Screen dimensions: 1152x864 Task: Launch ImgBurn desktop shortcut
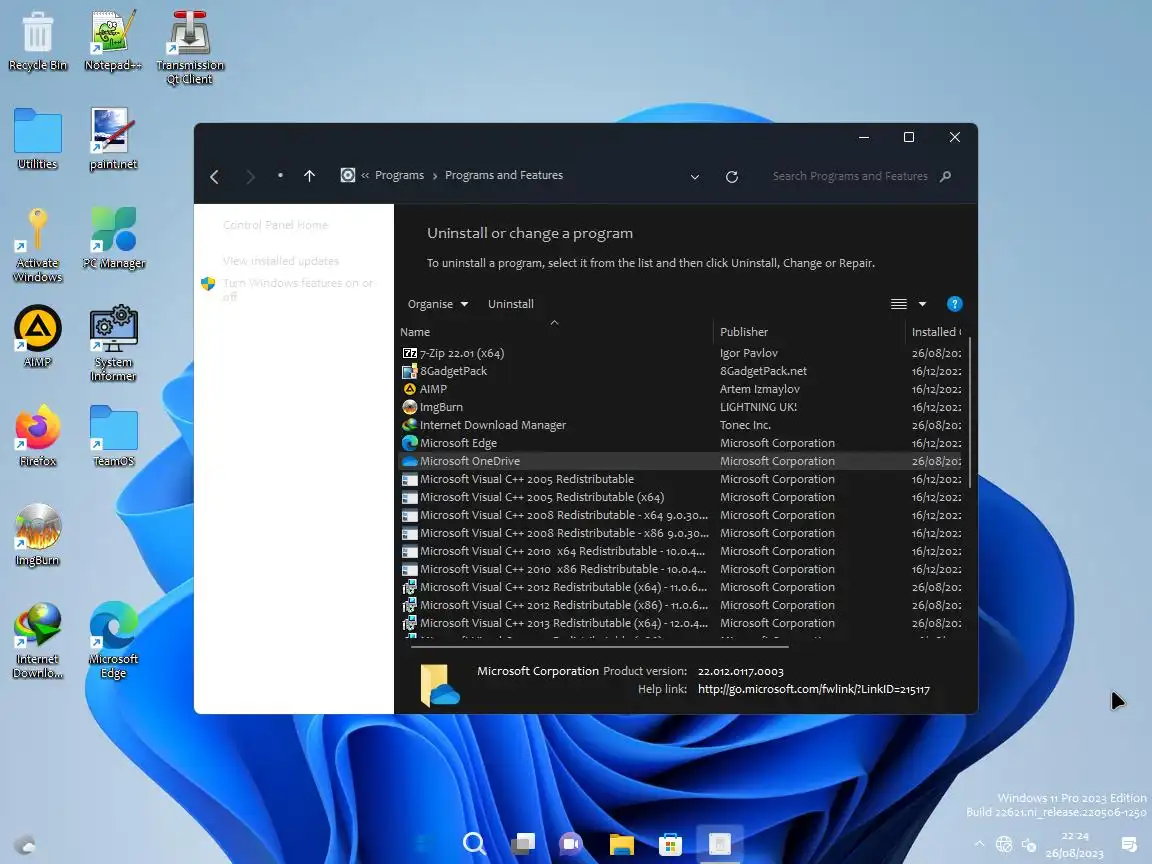coord(37,536)
